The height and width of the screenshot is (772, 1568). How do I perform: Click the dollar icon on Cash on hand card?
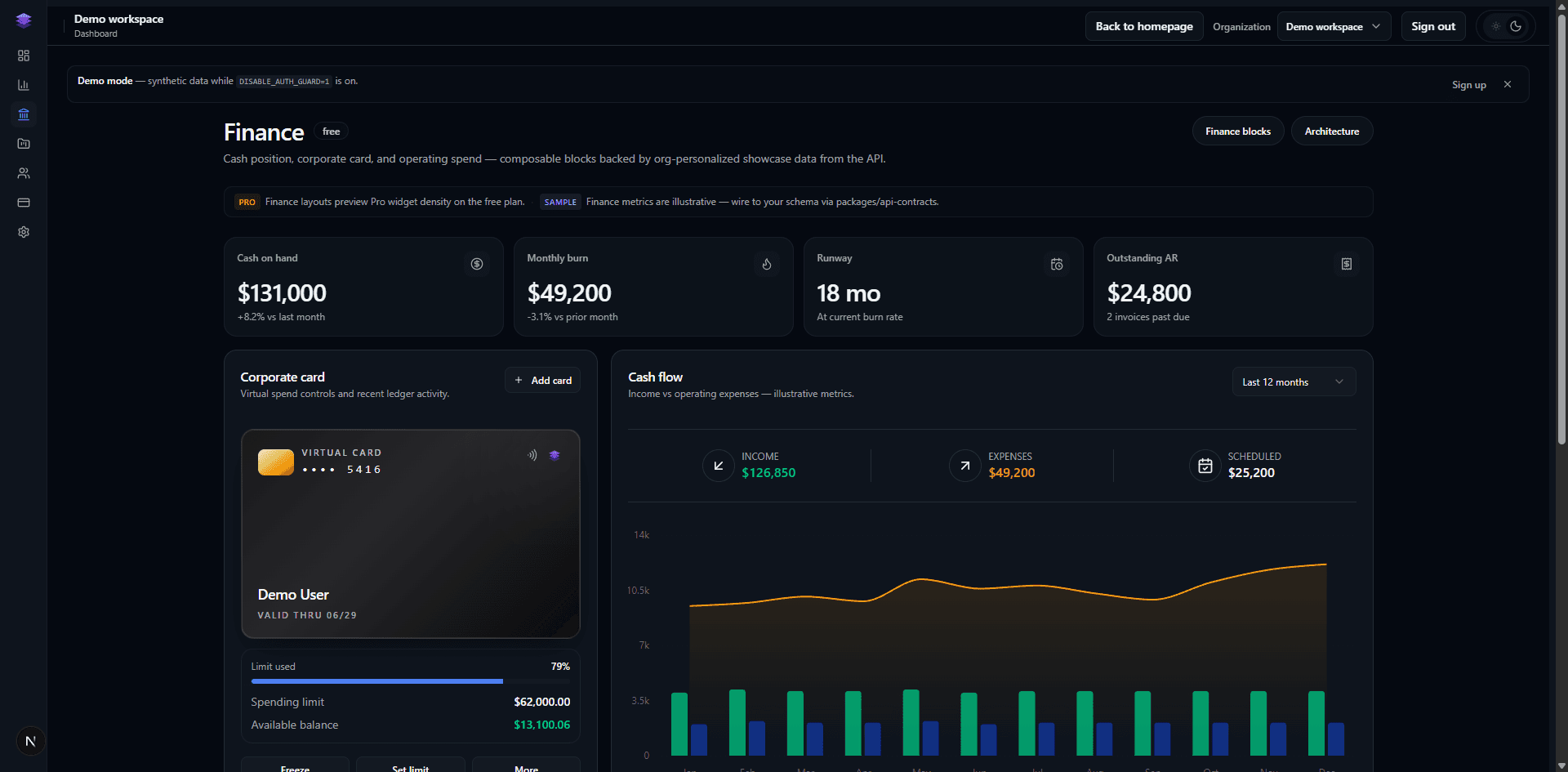coord(477,264)
